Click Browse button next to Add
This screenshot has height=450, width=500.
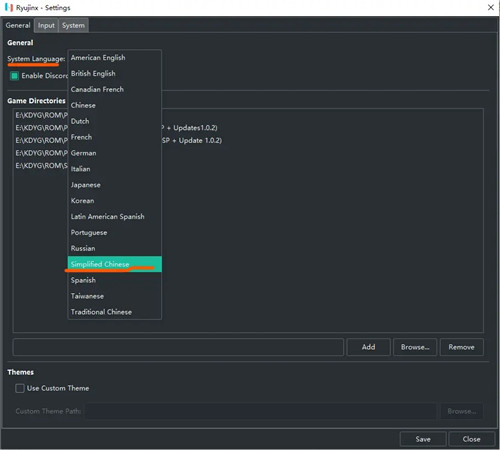[415, 347]
